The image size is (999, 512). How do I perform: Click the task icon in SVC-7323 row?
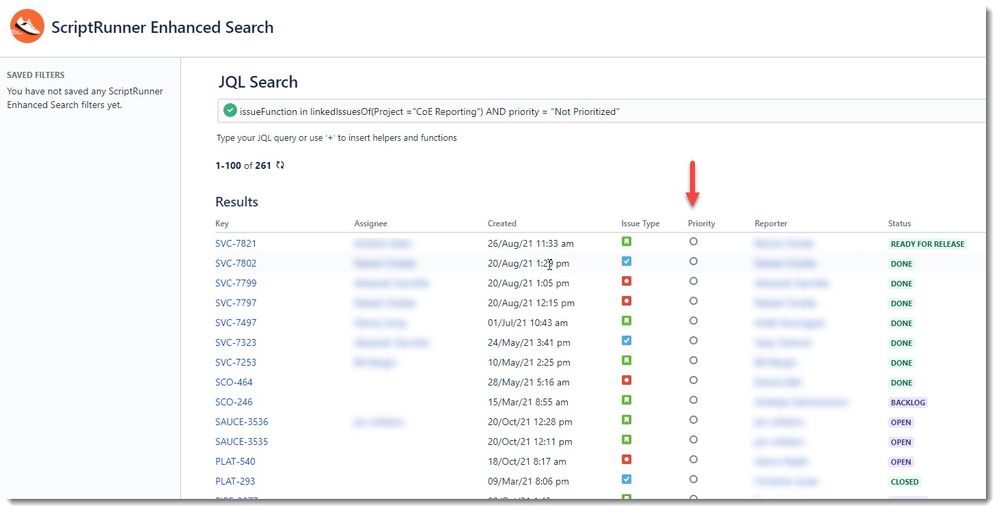pyautogui.click(x=626, y=340)
